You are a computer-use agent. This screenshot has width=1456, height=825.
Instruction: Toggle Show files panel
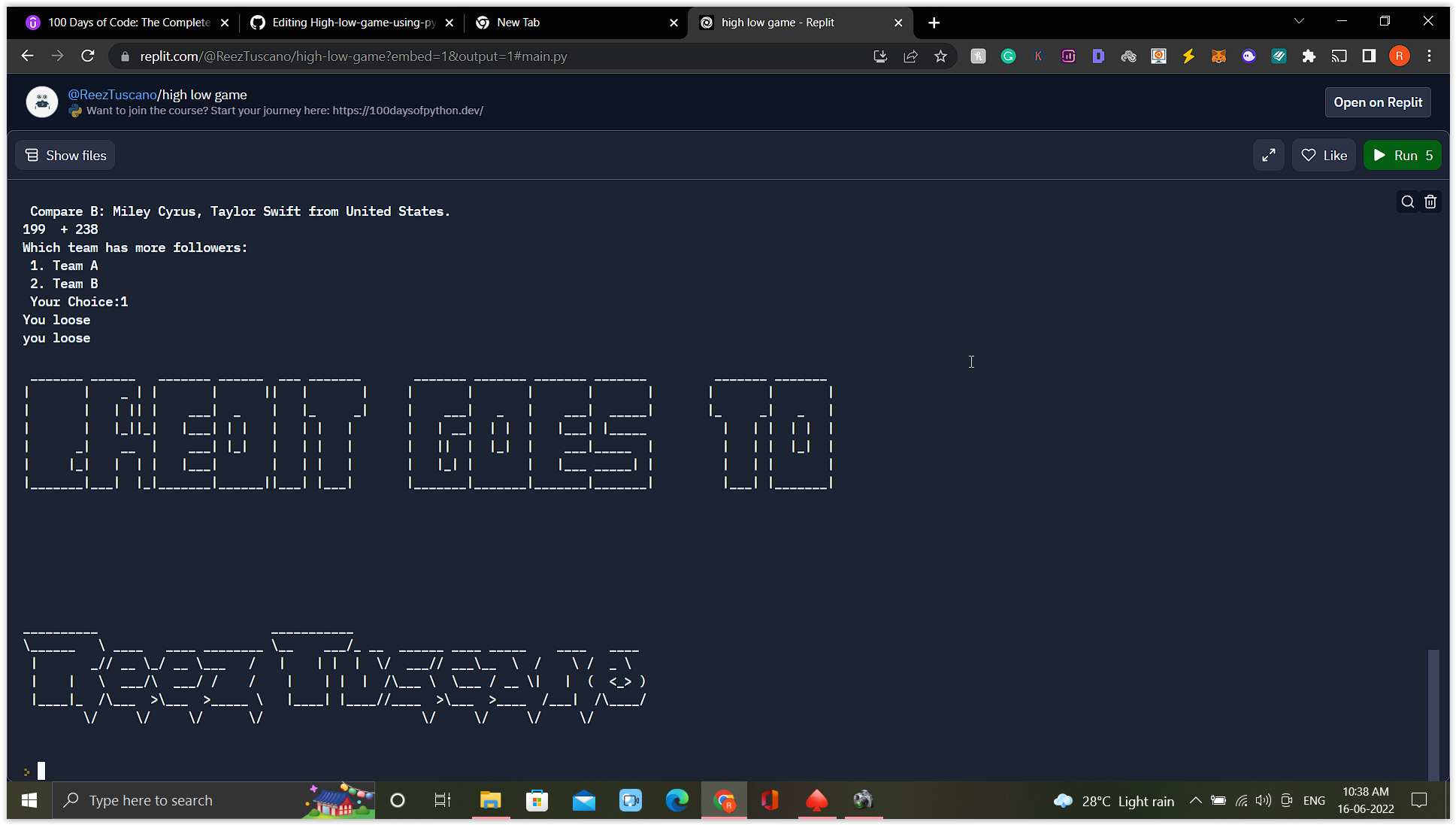65,155
